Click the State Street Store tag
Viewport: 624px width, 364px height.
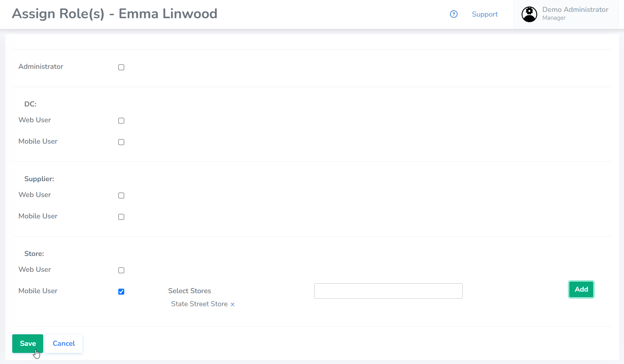(x=199, y=304)
